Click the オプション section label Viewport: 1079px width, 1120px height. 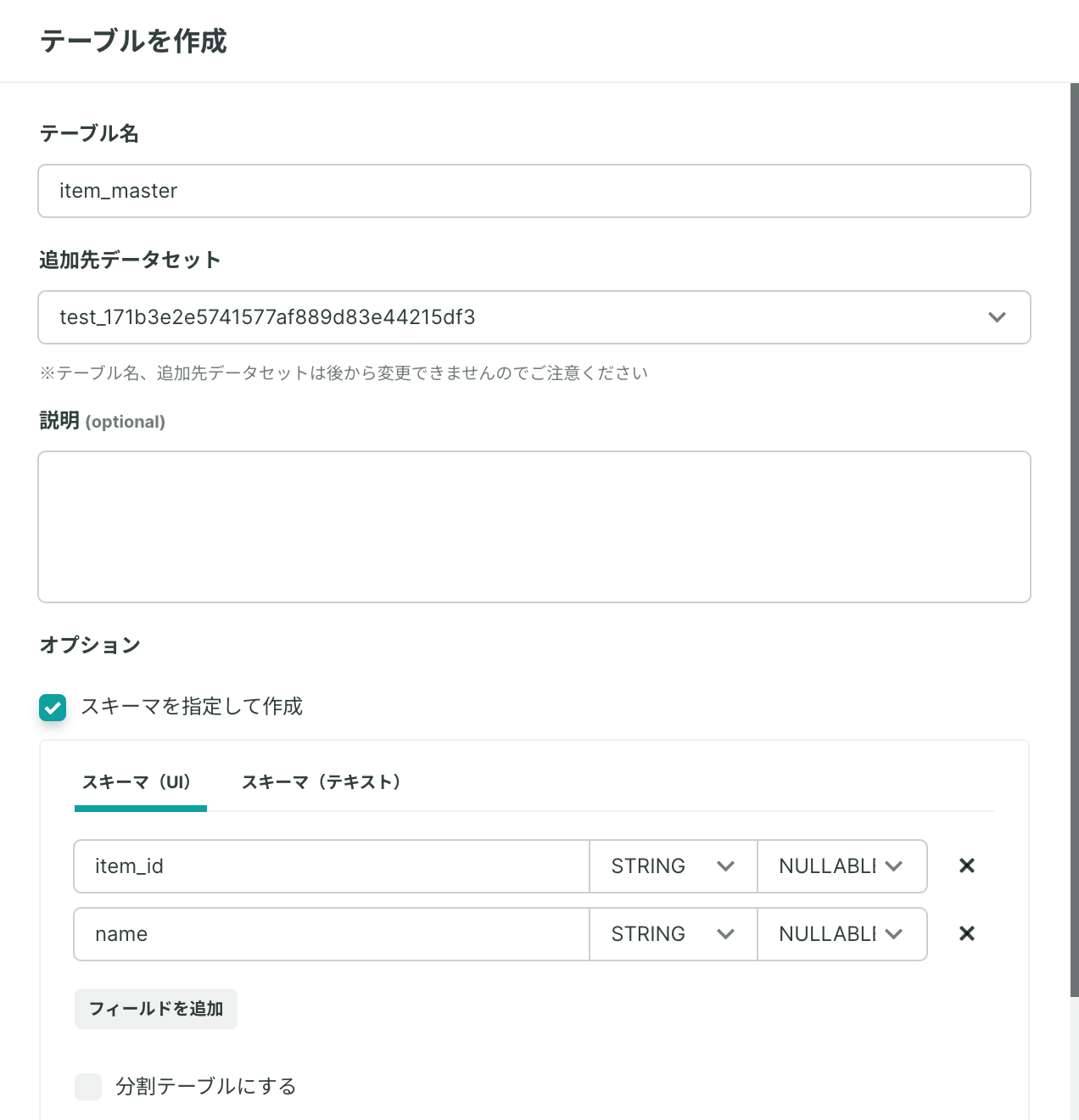90,645
